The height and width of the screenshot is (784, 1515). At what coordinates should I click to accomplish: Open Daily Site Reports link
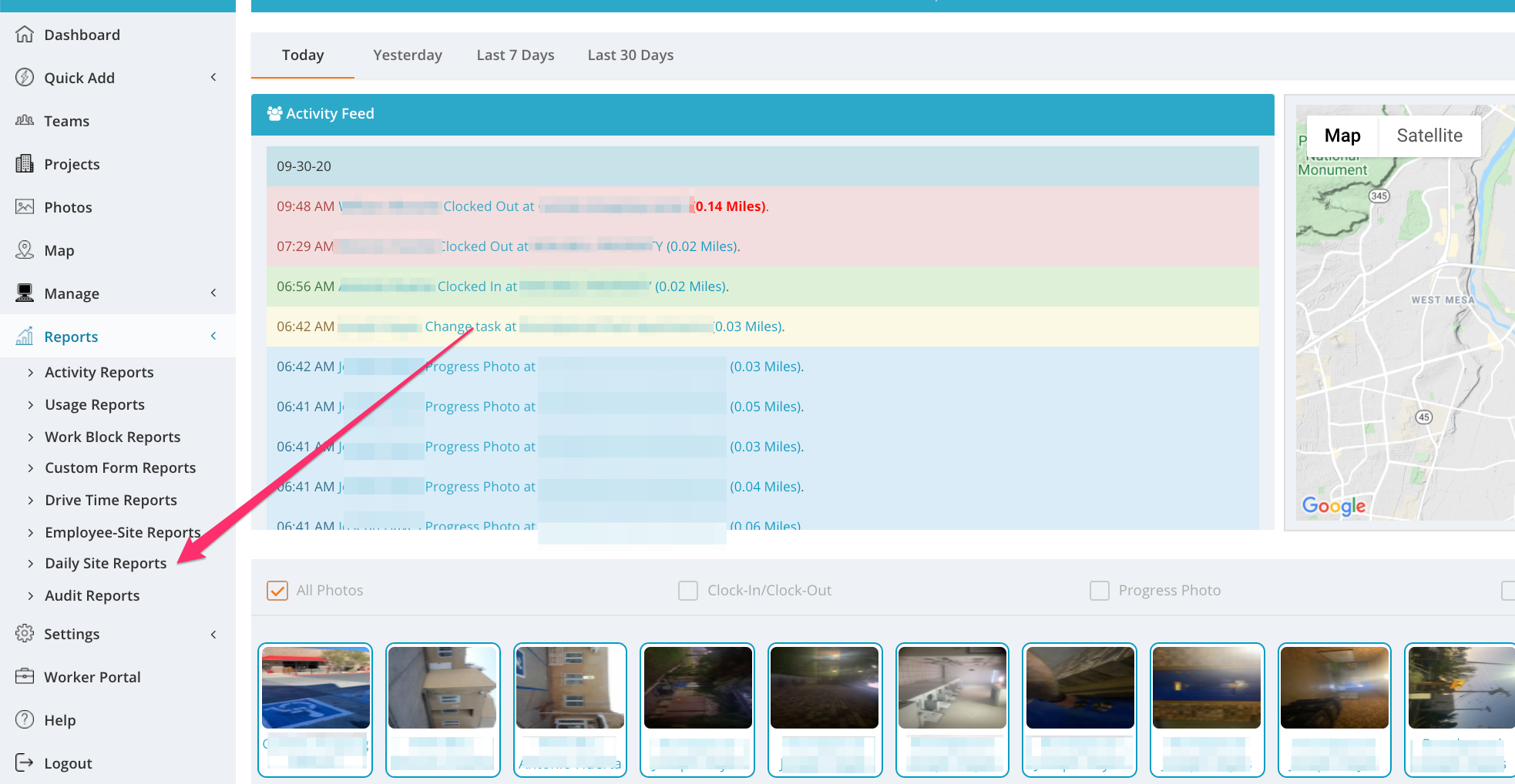[106, 564]
